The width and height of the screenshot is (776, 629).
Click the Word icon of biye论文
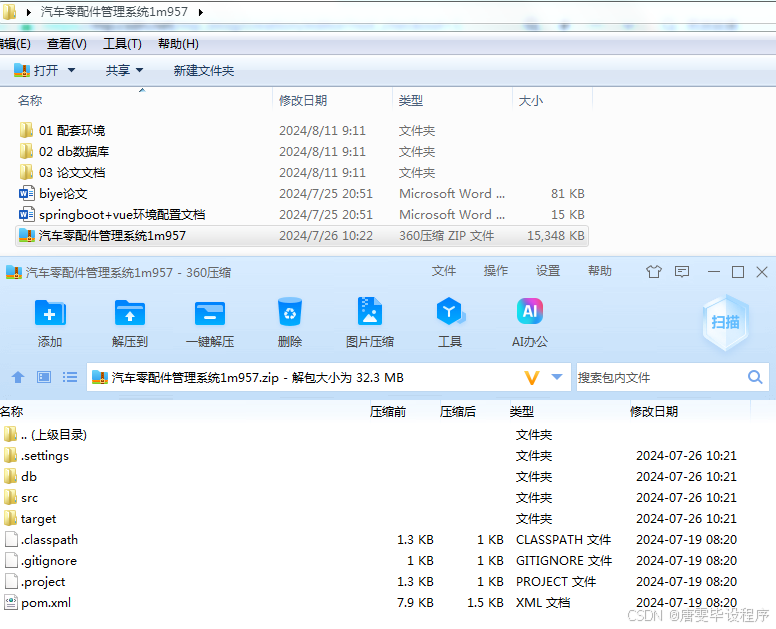[26, 194]
